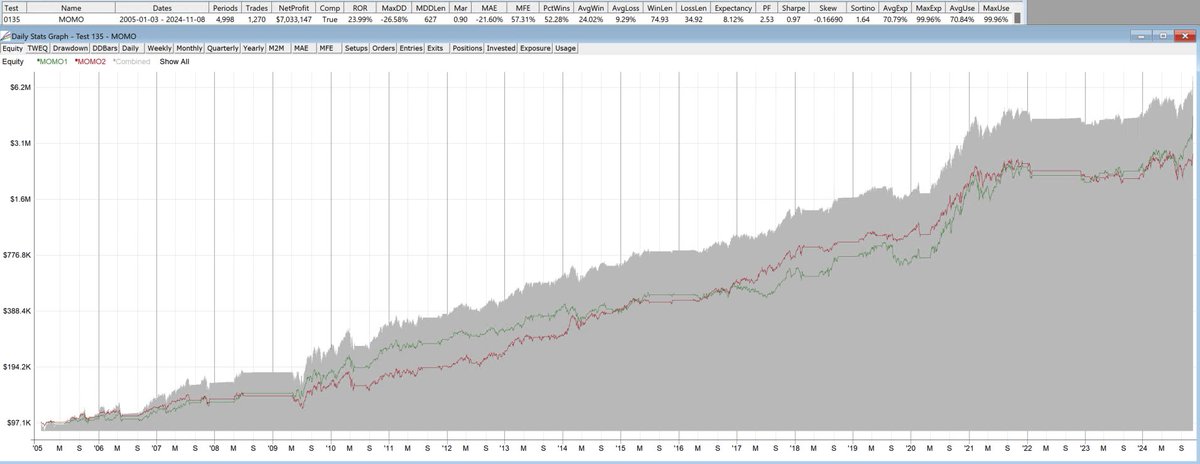Screen dimensions: 1200x464
Task: Click the LossLen column header
Action: point(695,8)
